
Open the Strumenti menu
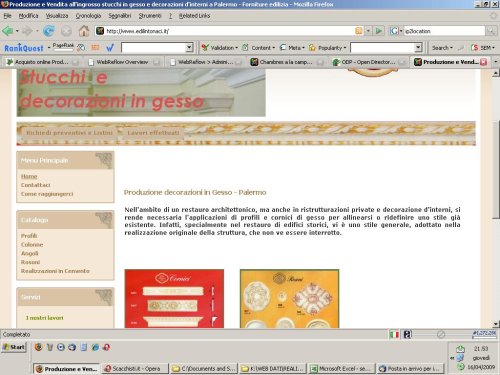click(x=150, y=16)
